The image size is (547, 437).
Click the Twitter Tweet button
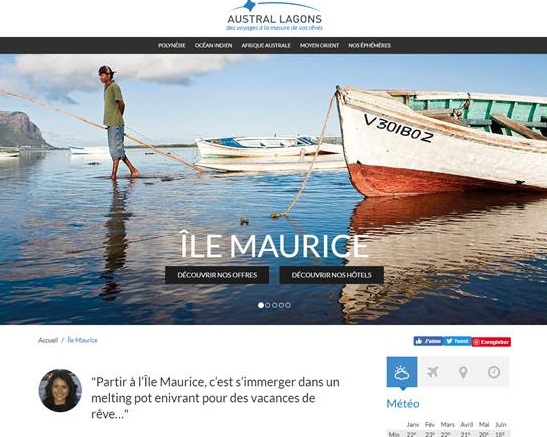(457, 341)
